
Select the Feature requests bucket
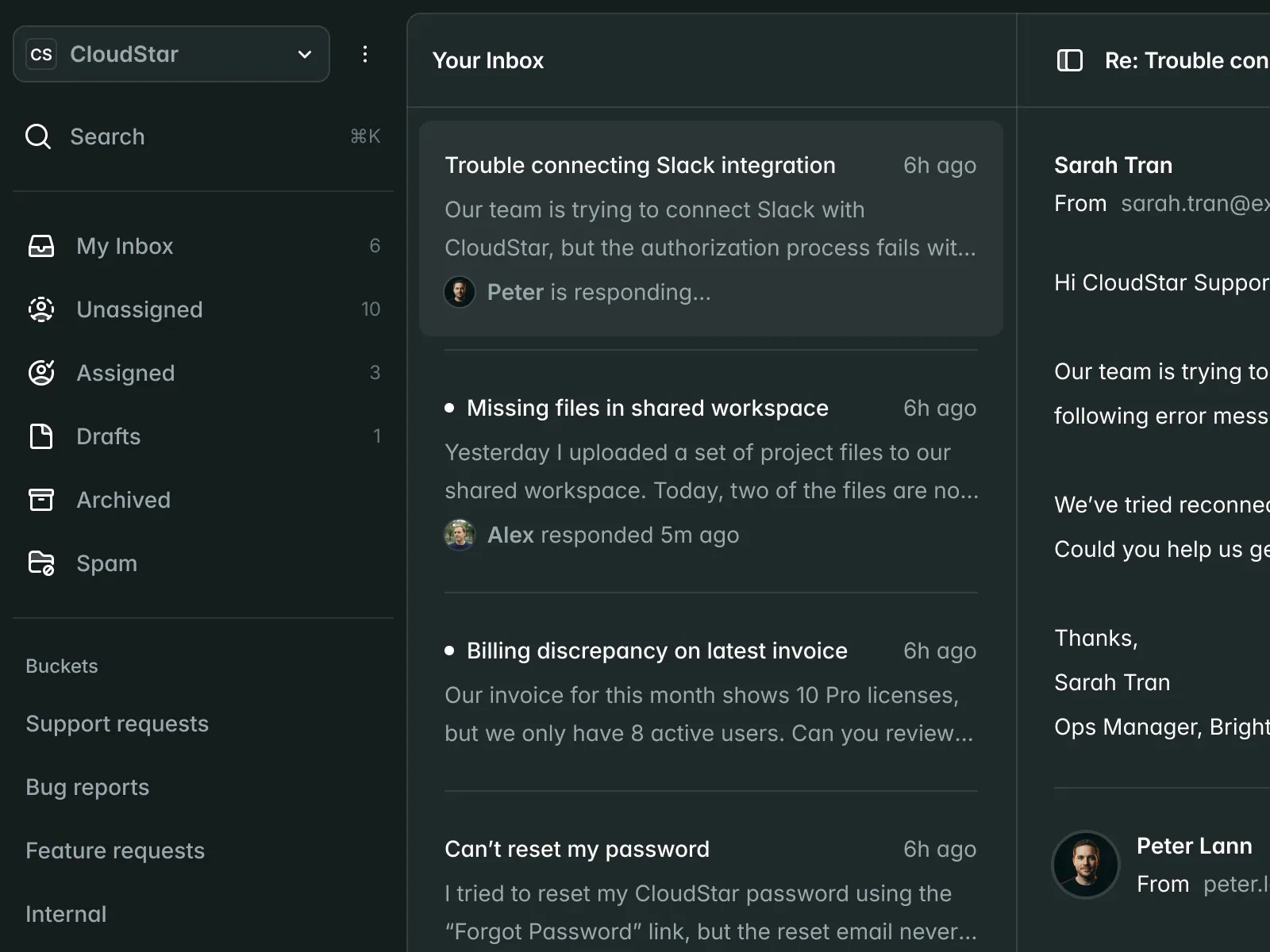pos(115,850)
